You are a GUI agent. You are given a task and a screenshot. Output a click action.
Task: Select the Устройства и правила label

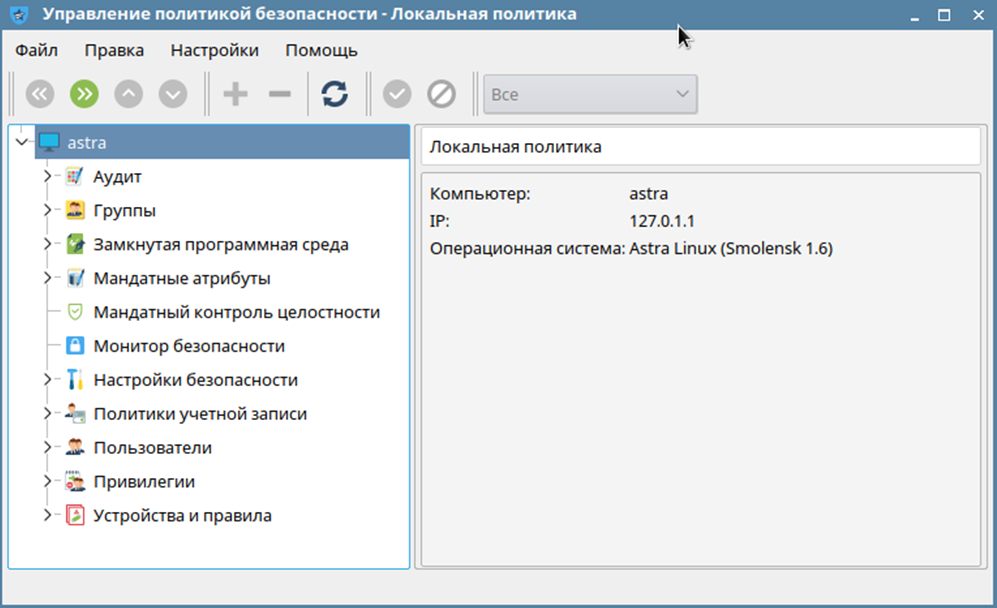182,516
